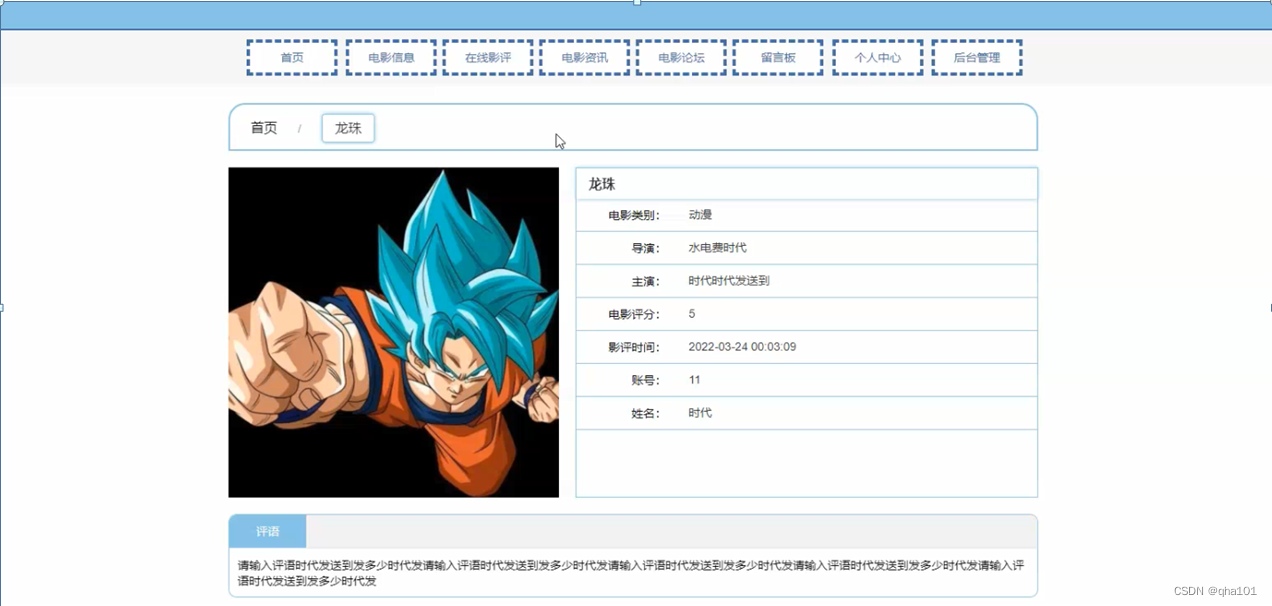The height and width of the screenshot is (606, 1272).
Task: Click the 电影类别 label
Action: coord(634,215)
